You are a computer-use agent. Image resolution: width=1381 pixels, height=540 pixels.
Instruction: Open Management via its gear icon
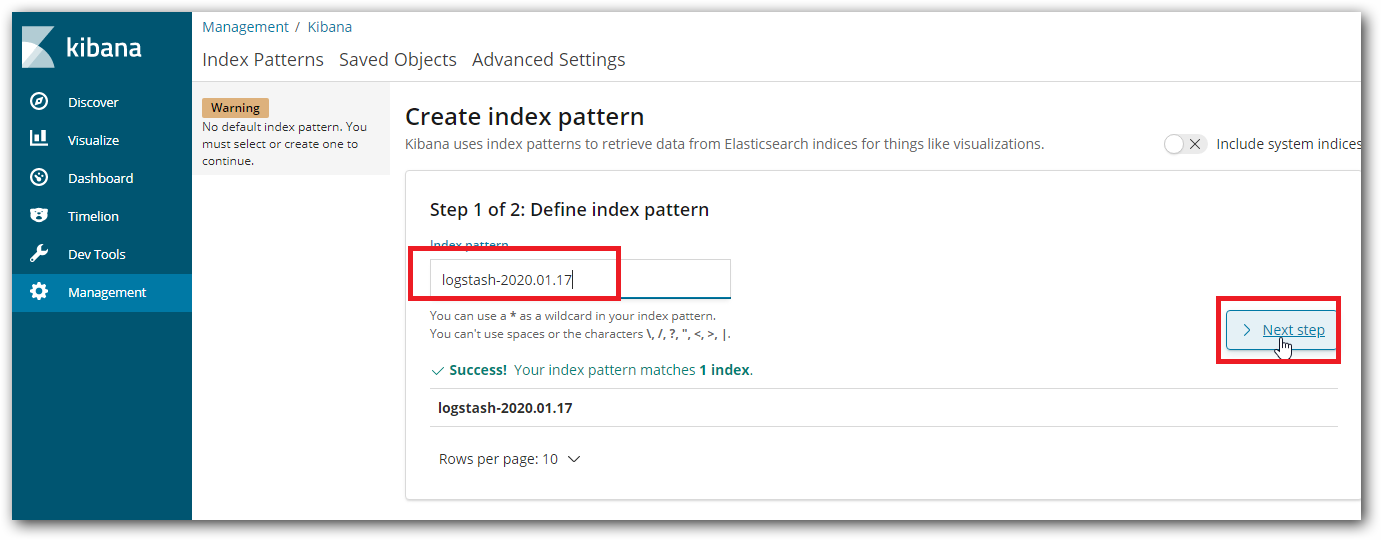pos(39,292)
